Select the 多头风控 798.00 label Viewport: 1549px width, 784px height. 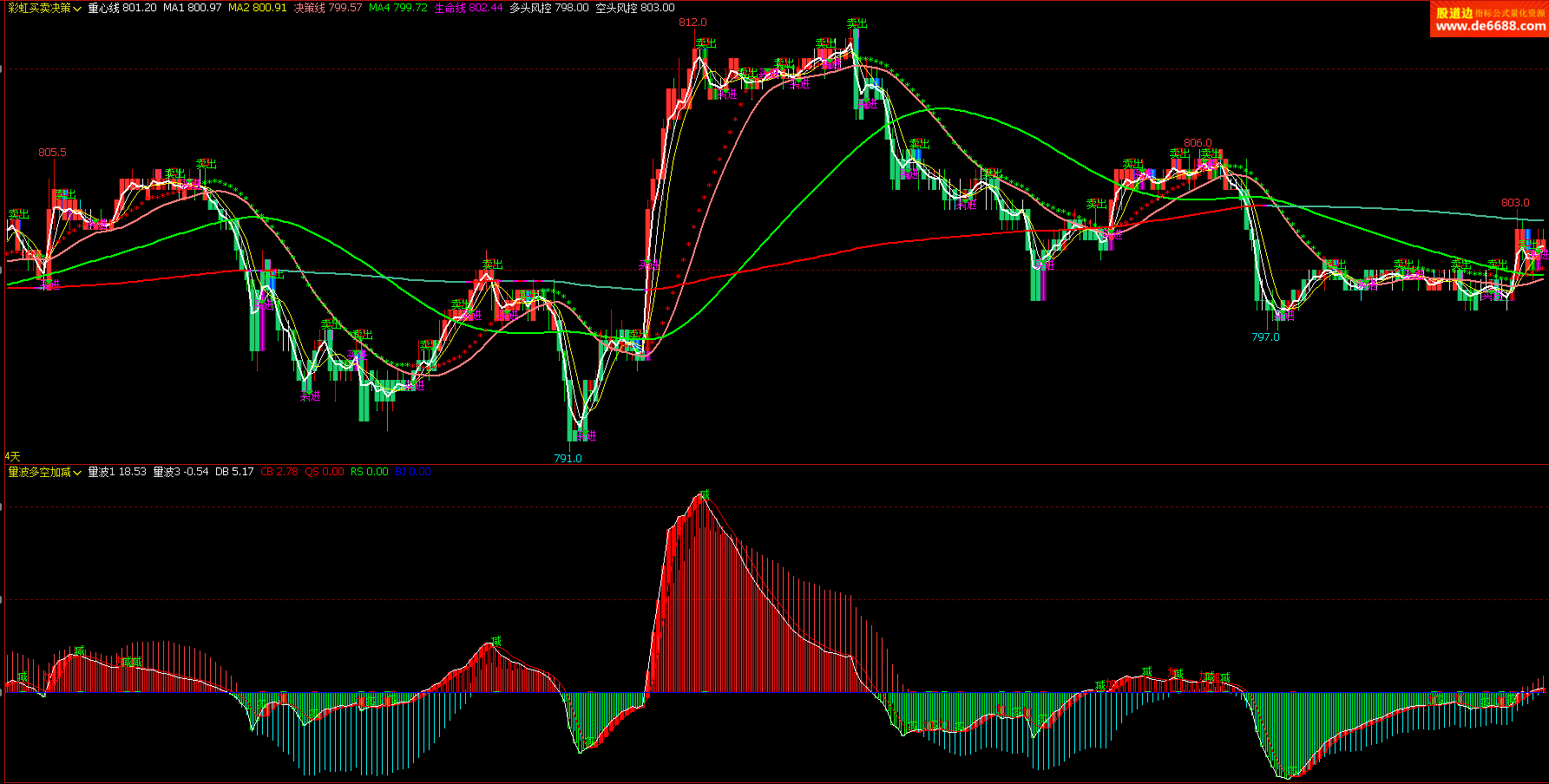pos(548,8)
